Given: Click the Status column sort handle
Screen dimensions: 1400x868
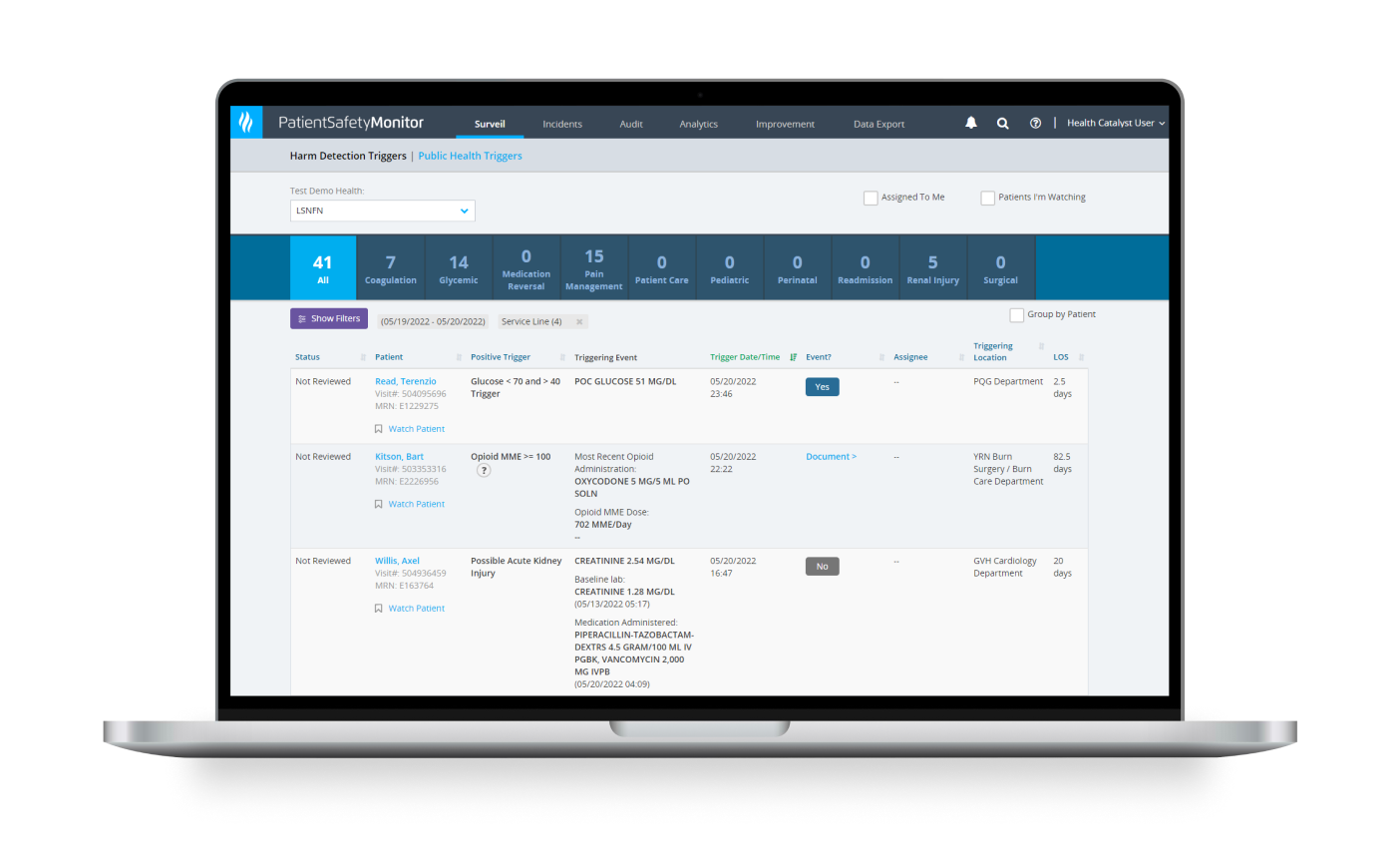Looking at the screenshot, I should click(363, 357).
